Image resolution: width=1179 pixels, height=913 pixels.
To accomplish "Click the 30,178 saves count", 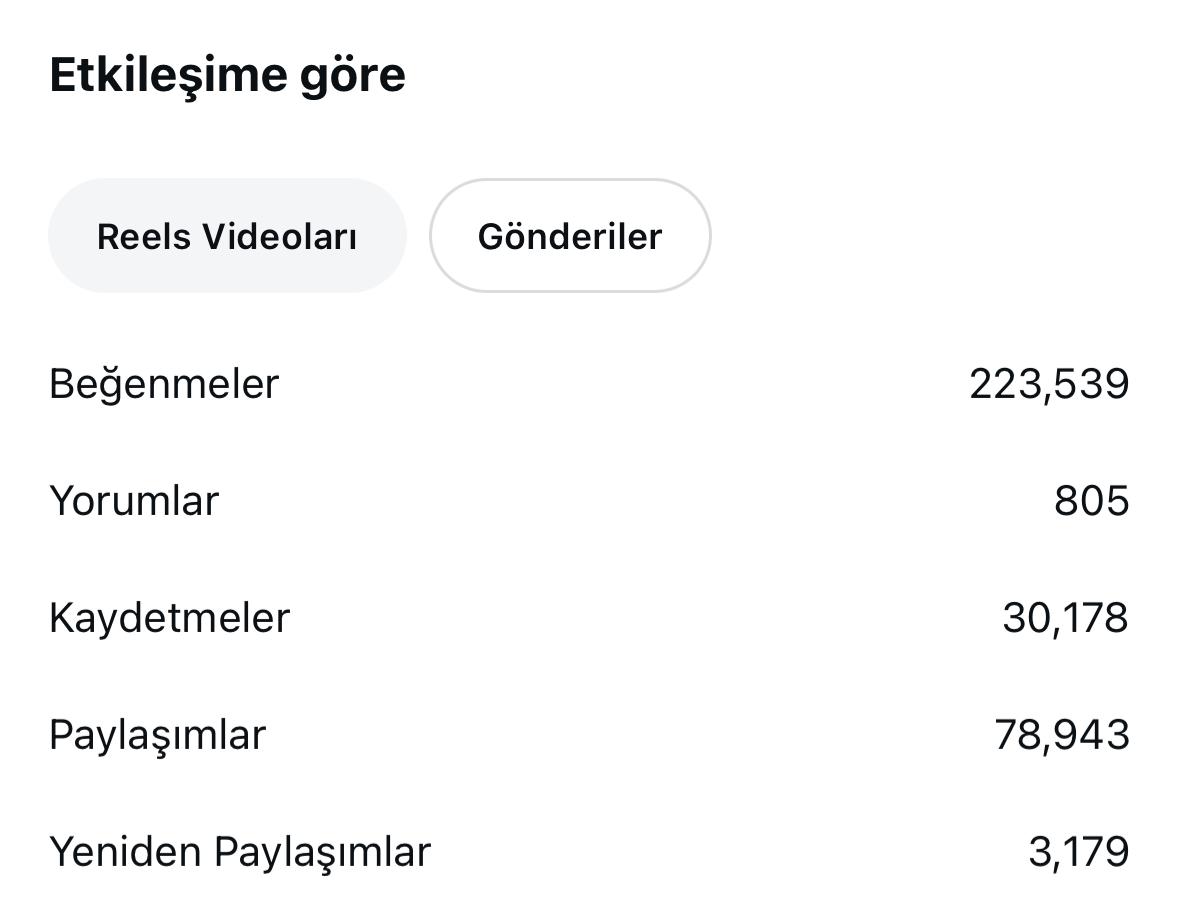I will 1065,618.
